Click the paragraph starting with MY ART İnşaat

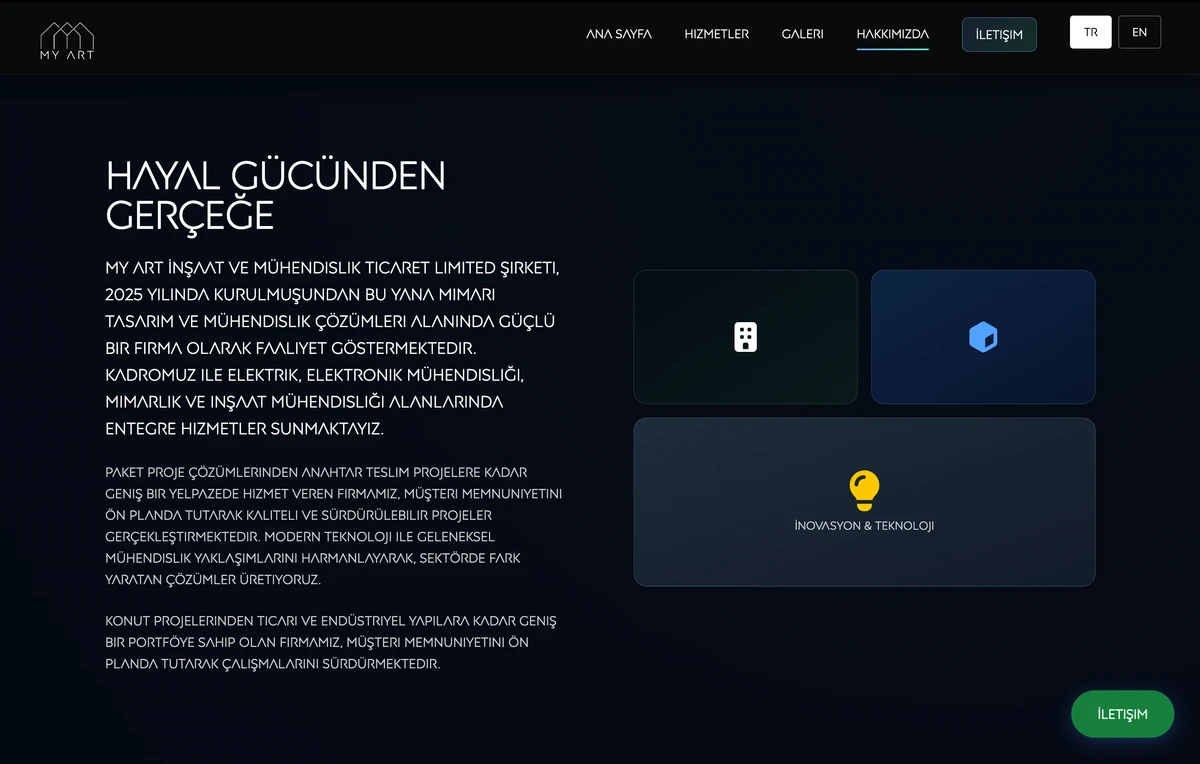[330, 349]
